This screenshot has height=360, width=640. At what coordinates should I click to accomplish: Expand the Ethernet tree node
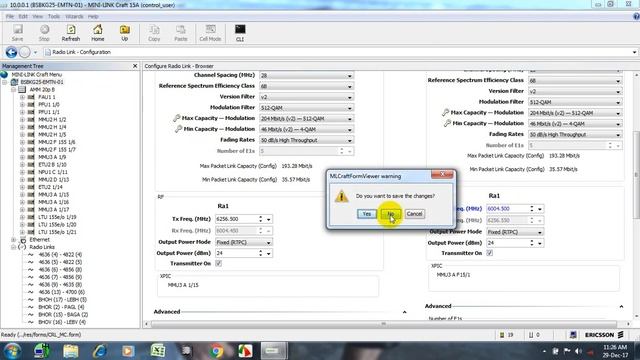(x=13, y=240)
